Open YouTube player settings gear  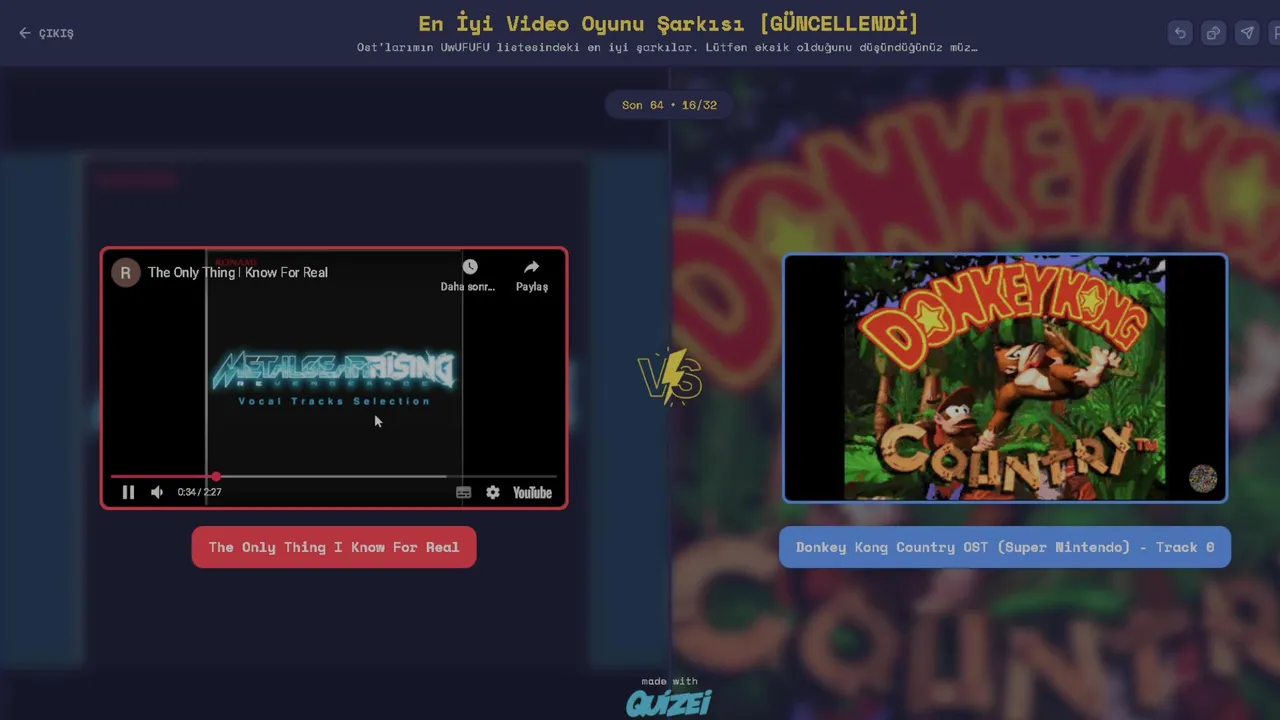pos(493,492)
